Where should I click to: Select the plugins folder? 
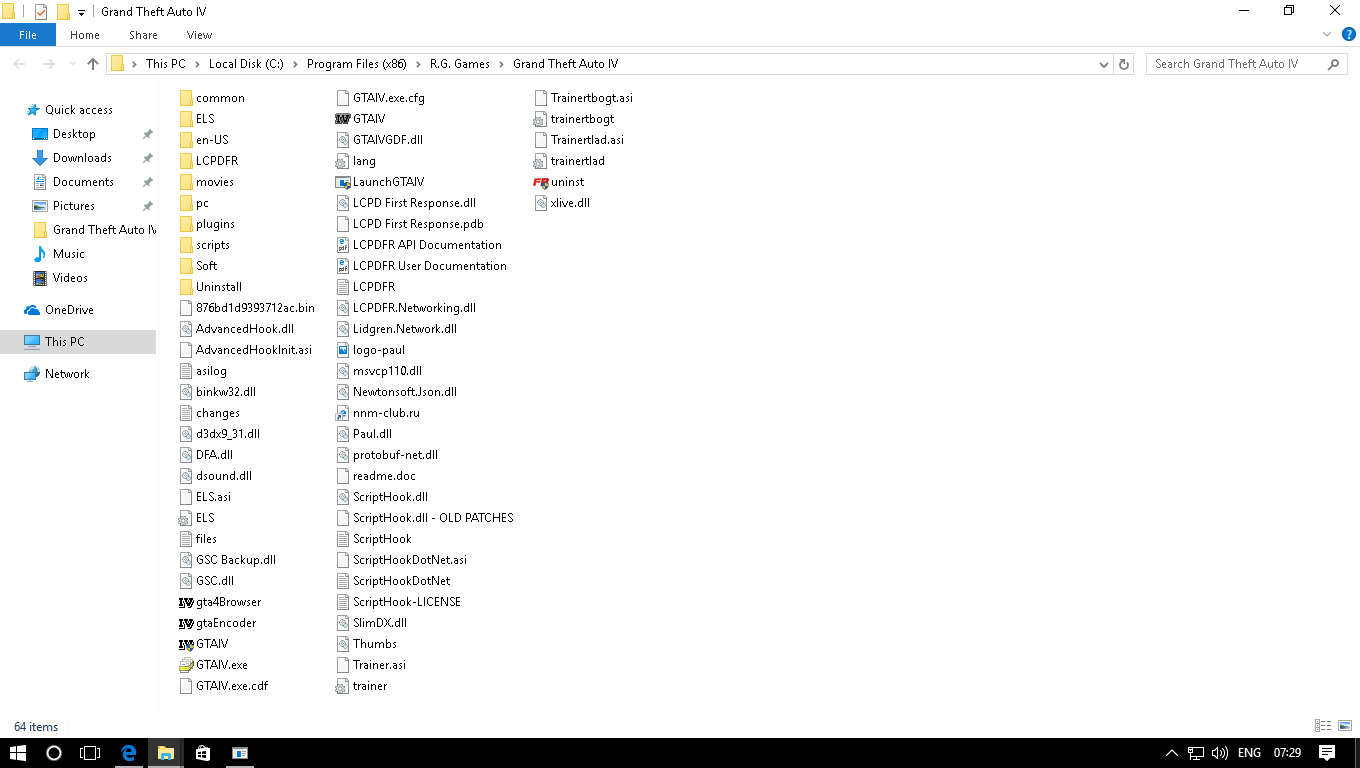(208, 224)
